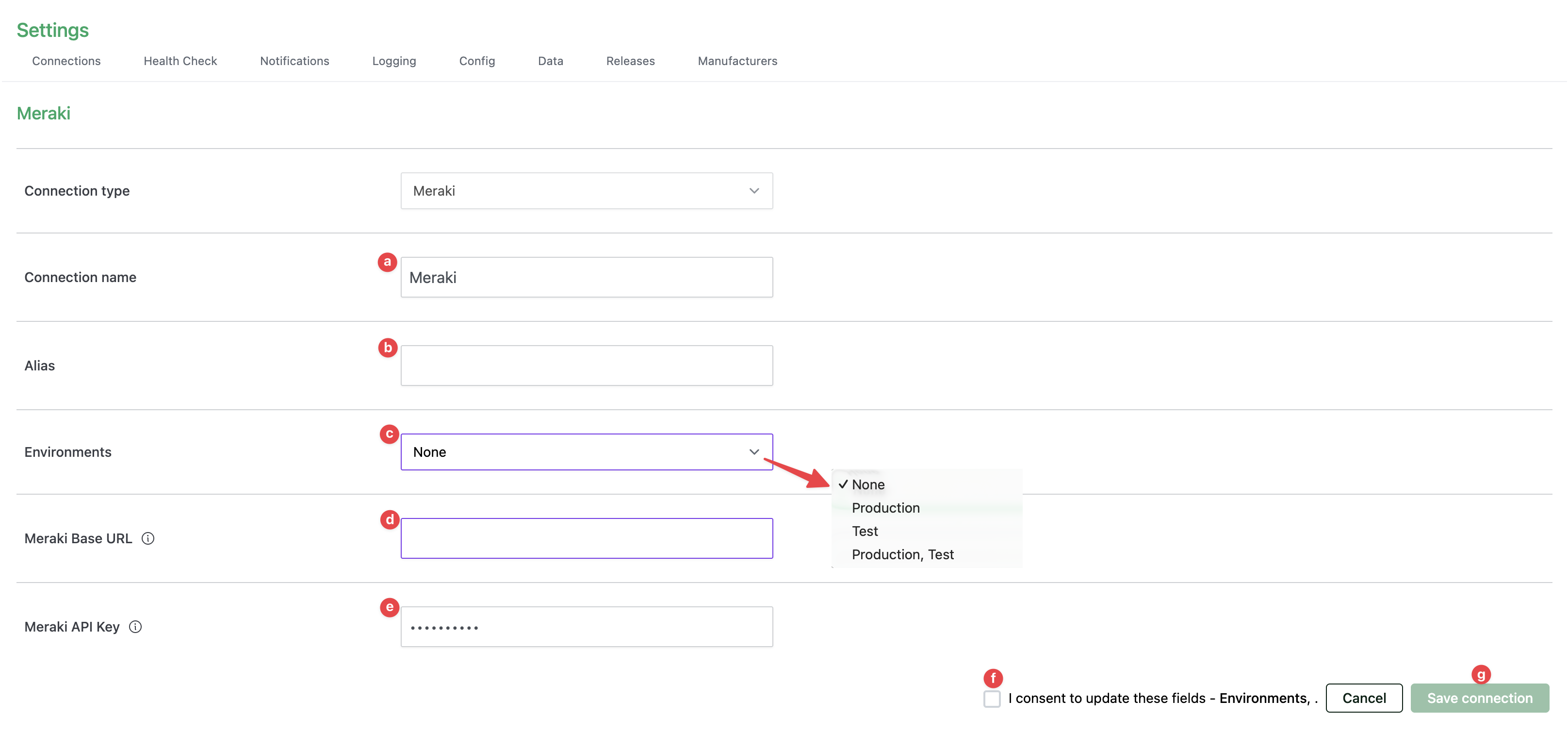
Task: Show info for Meraki API Key
Action: 136,627
